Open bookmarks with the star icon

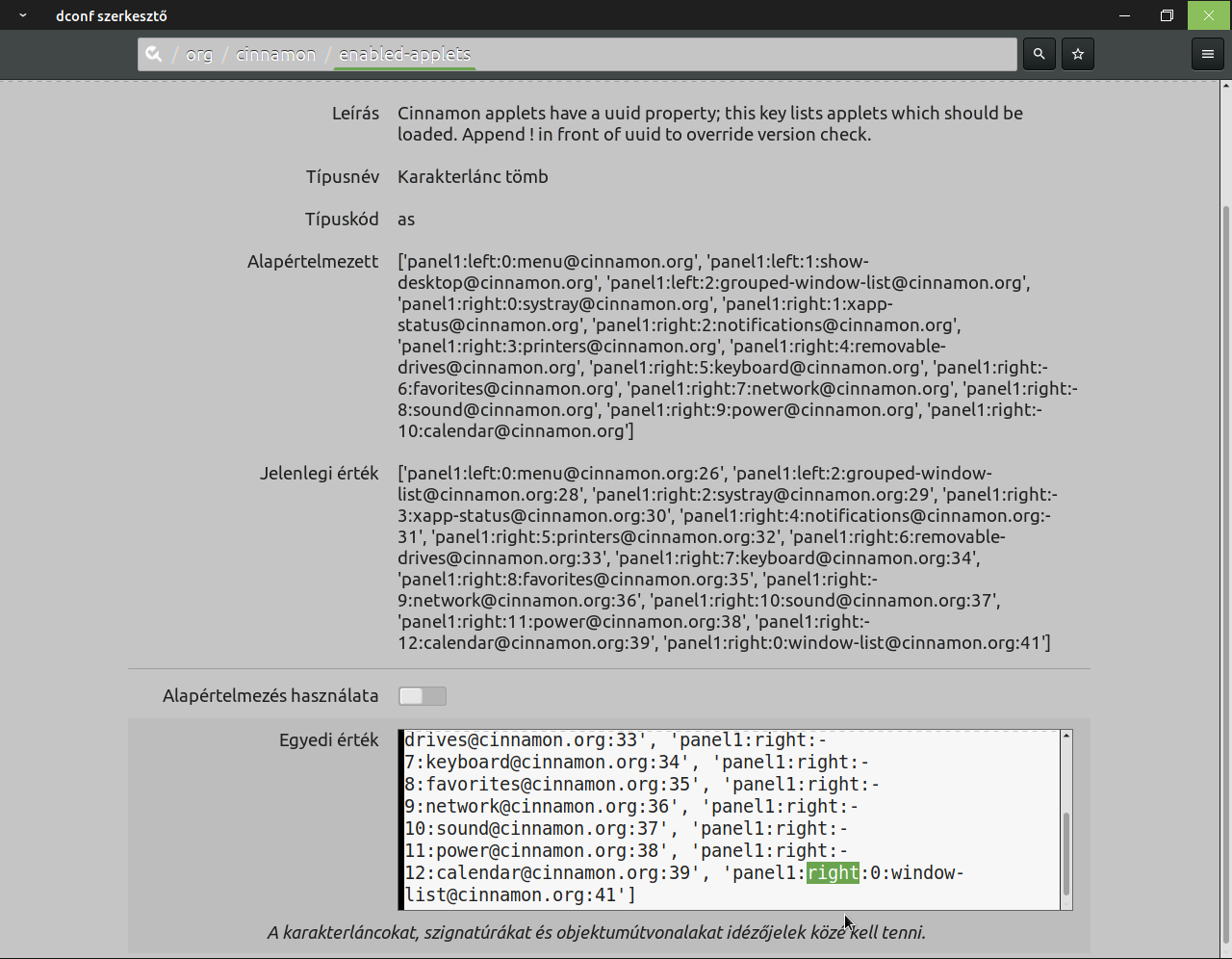(1078, 54)
